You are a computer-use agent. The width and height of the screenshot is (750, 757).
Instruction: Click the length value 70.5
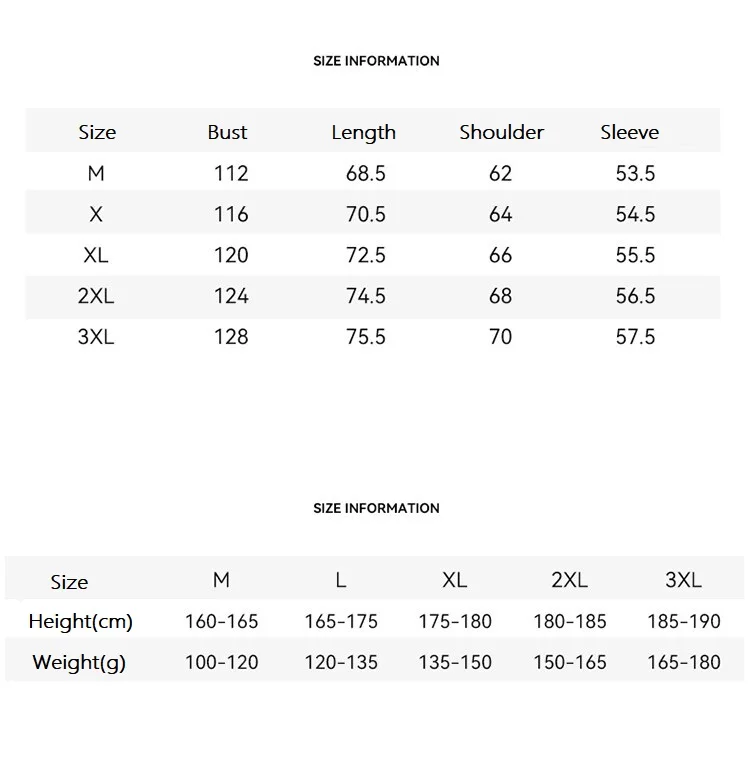(365, 214)
